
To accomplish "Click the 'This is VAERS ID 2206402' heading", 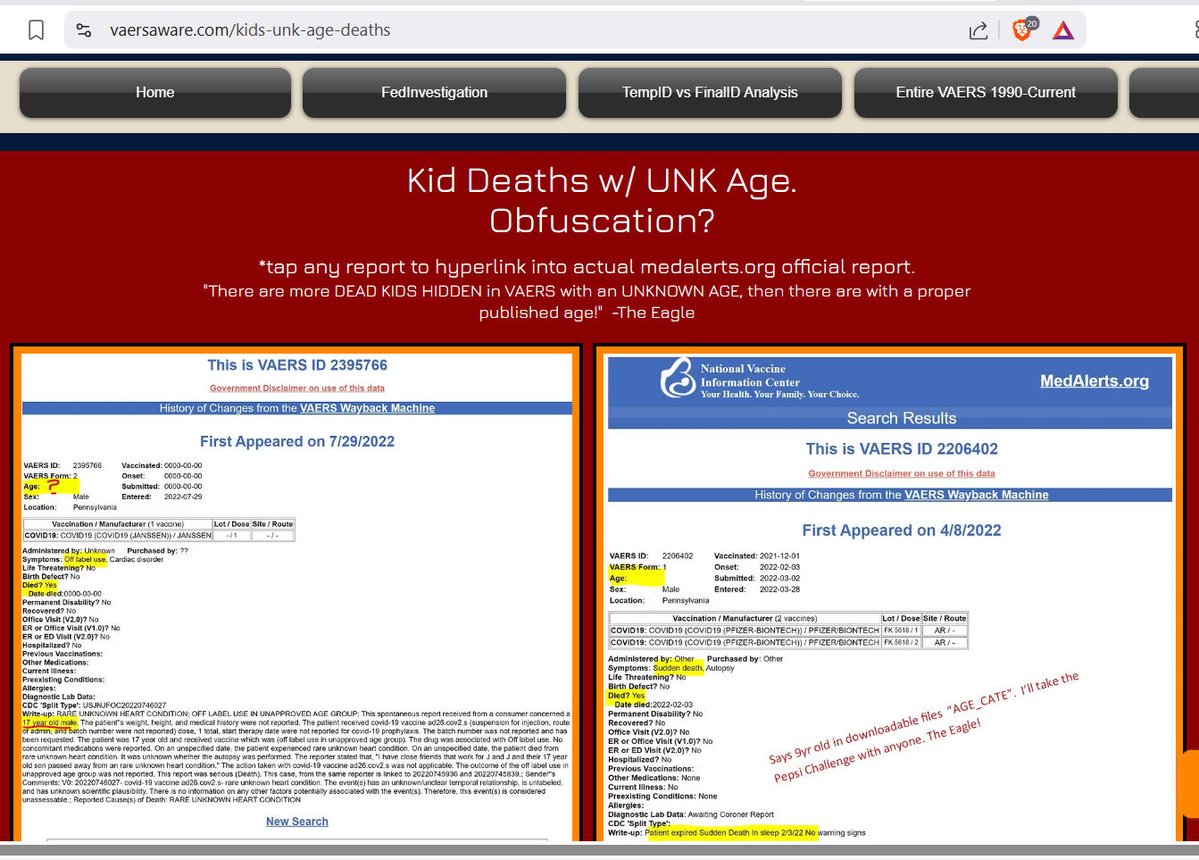I will point(902,449).
